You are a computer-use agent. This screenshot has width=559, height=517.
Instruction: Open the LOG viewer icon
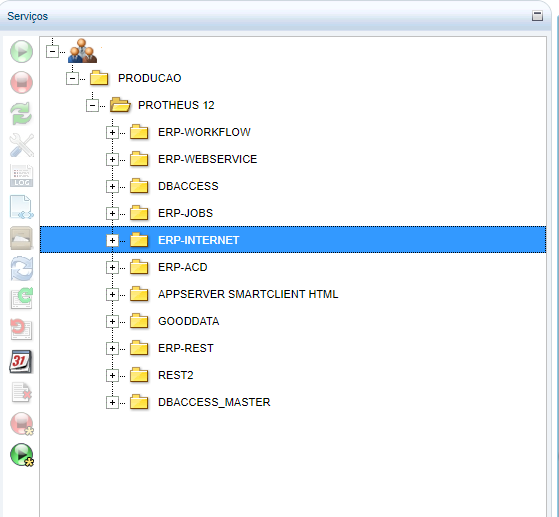point(21,176)
